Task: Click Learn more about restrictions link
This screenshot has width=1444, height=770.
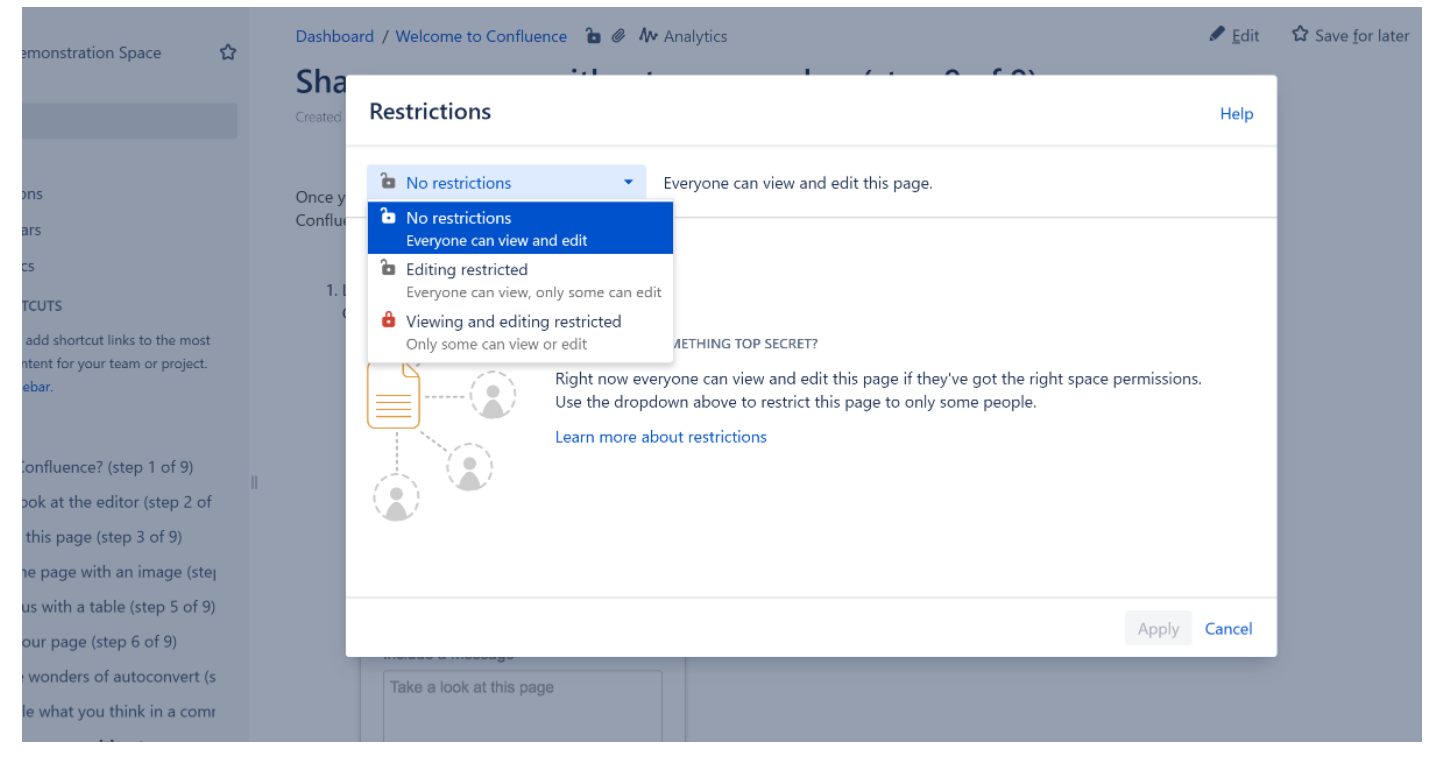Action: click(660, 437)
